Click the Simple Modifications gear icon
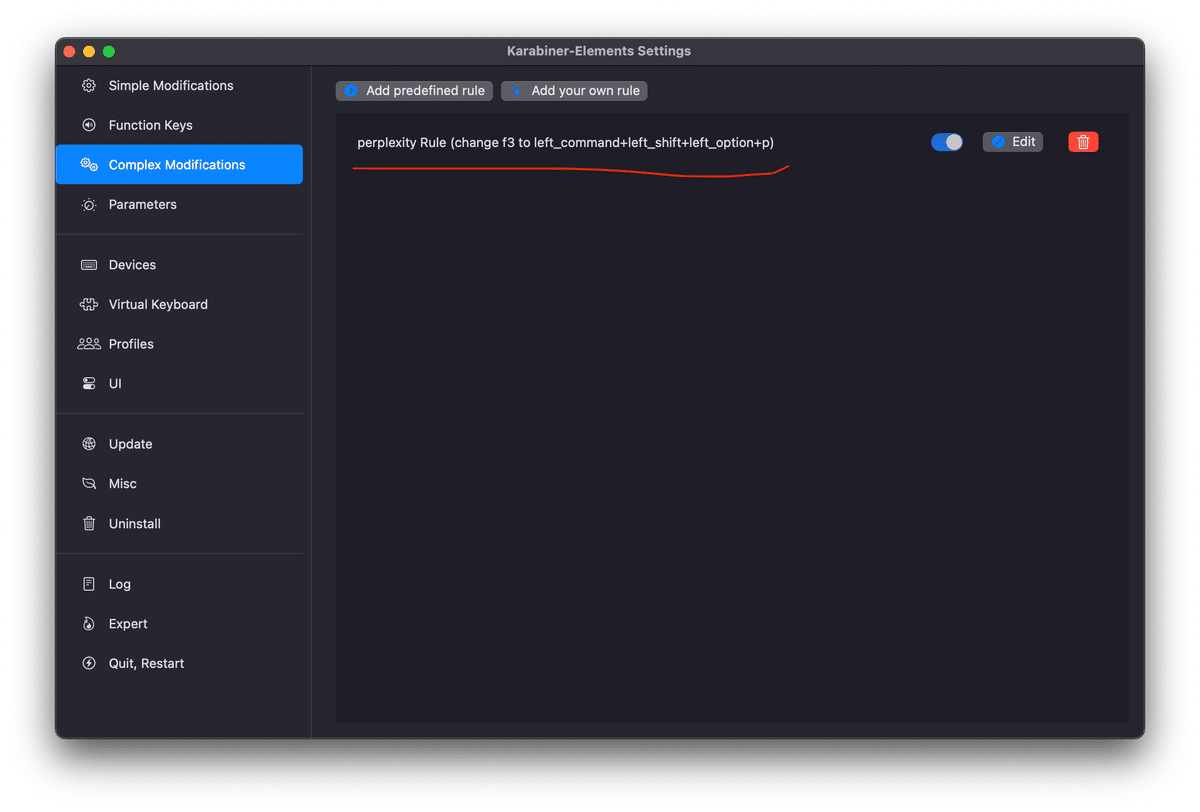Viewport: 1200px width, 812px height. (89, 86)
